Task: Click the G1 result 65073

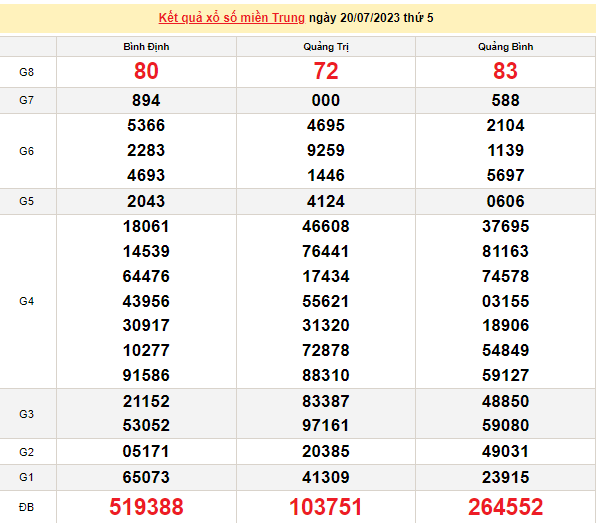Action: (146, 477)
